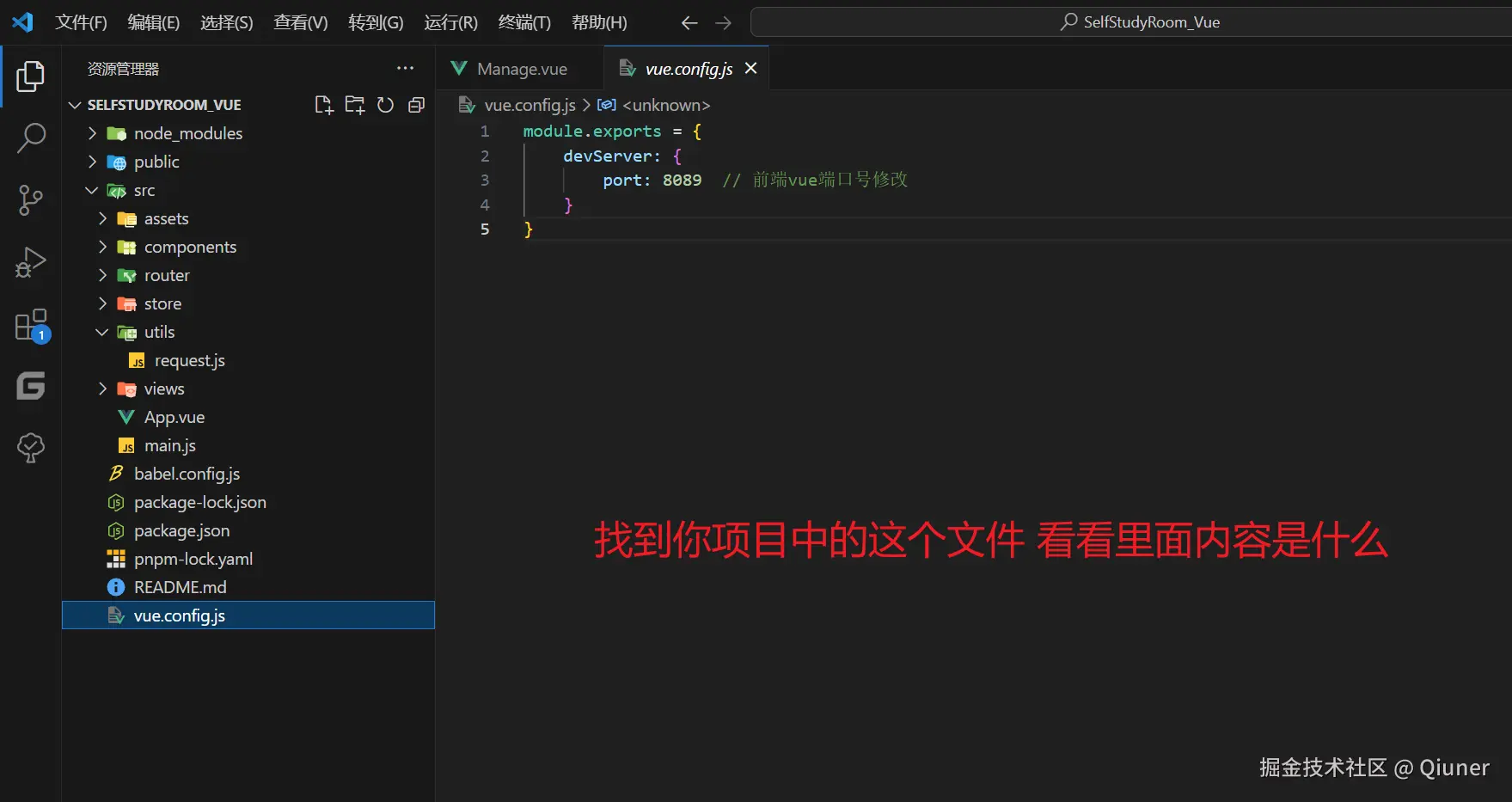The height and width of the screenshot is (802, 1512).
Task: Click the port value 8089 in code
Action: (x=682, y=181)
